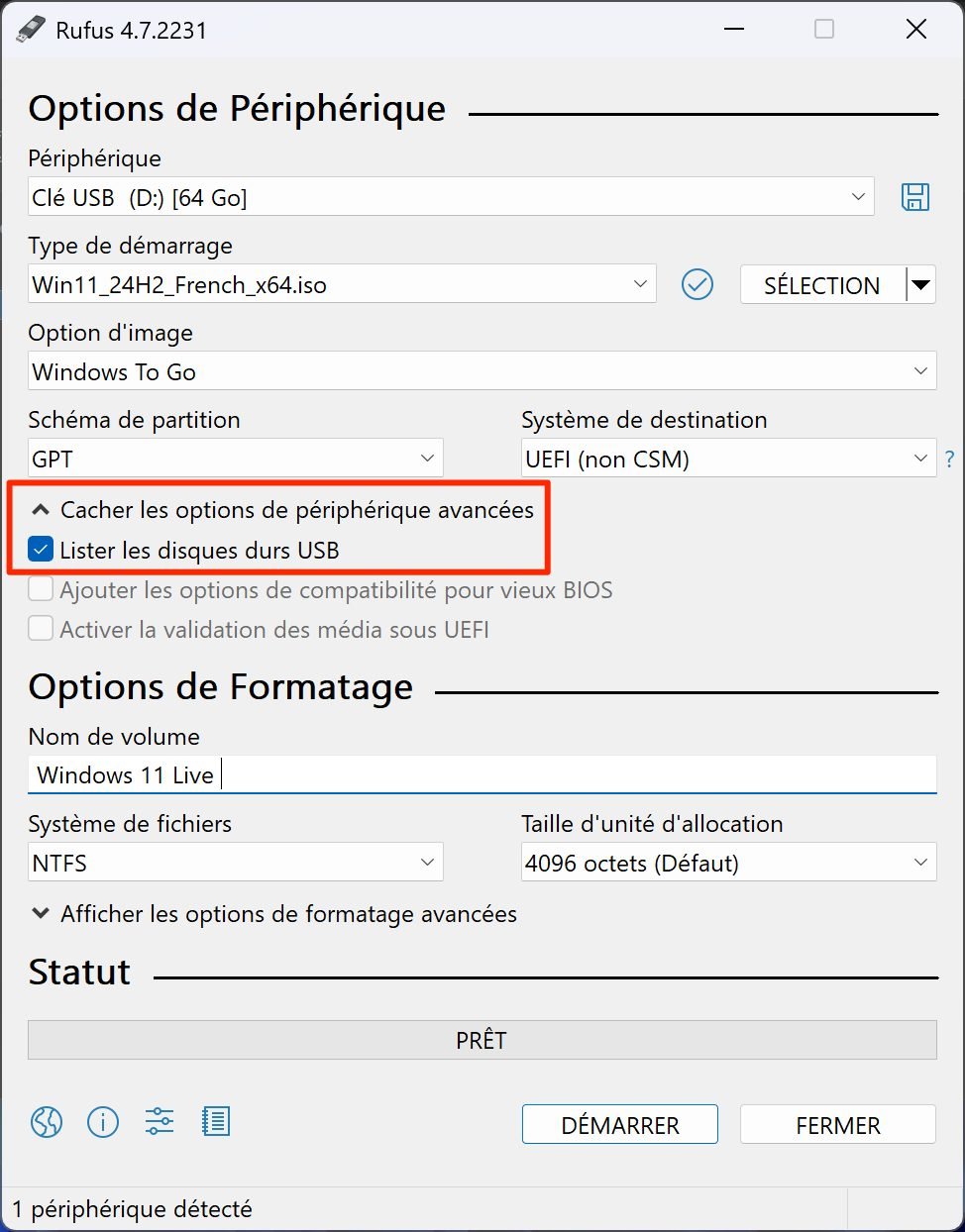965x1232 pixels.
Task: Open the Schéma de partition GPT dropdown
Action: 235,459
